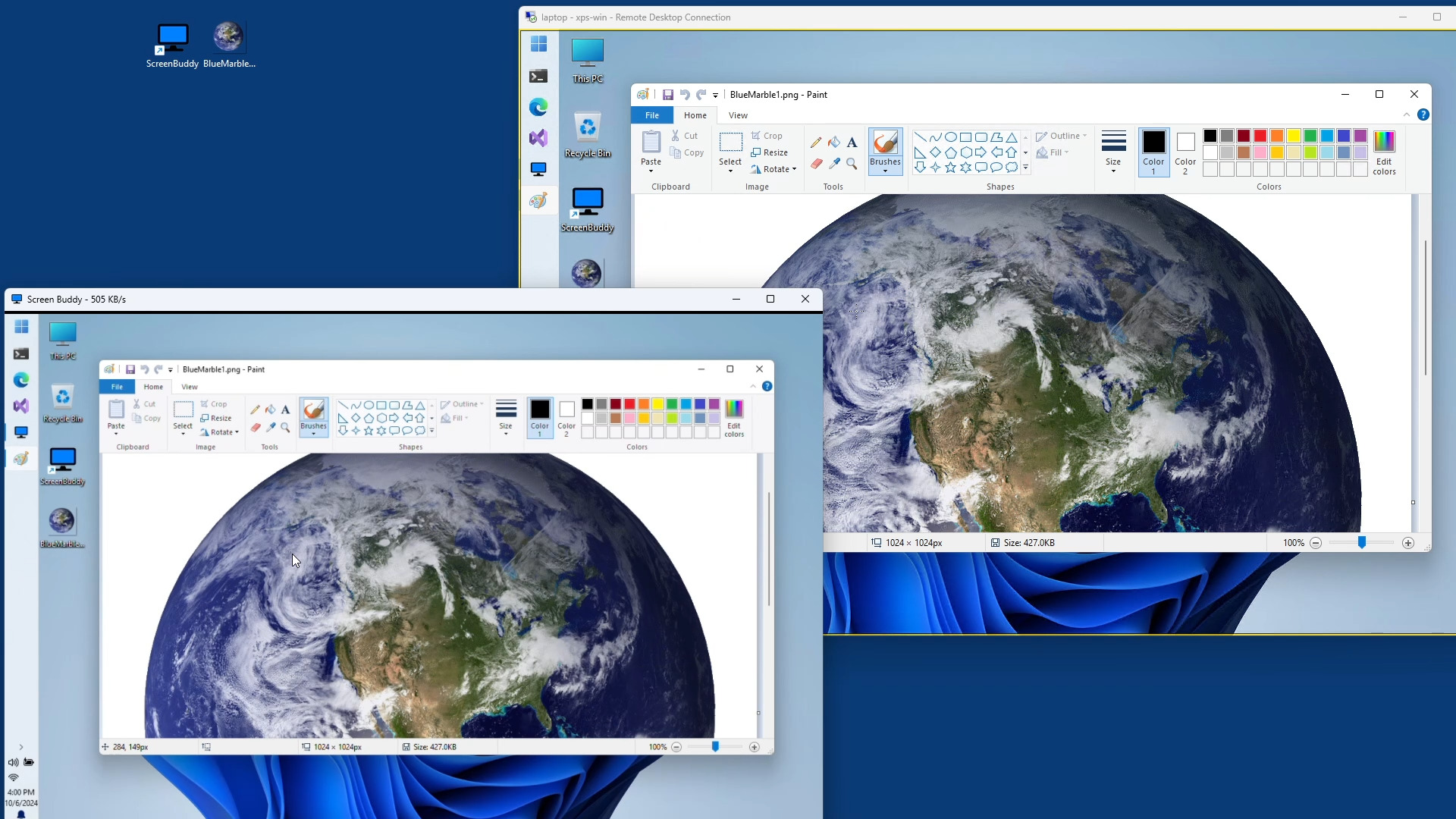Click Edit colors in Remote Desktop Paint
Image resolution: width=1456 pixels, height=819 pixels.
tap(1384, 152)
